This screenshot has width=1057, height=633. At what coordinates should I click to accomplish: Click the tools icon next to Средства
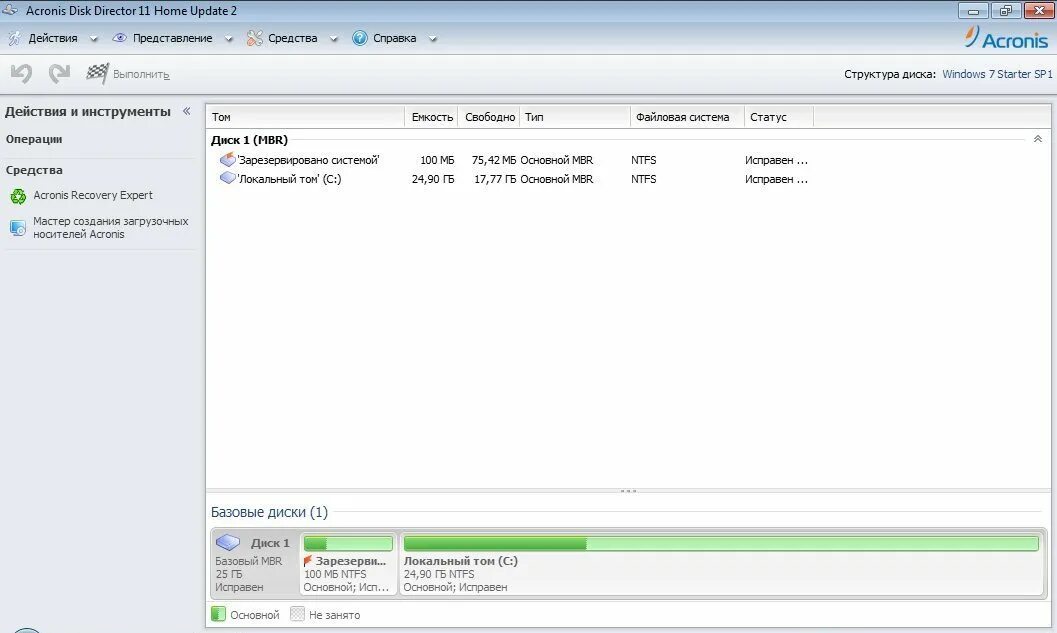pos(254,38)
